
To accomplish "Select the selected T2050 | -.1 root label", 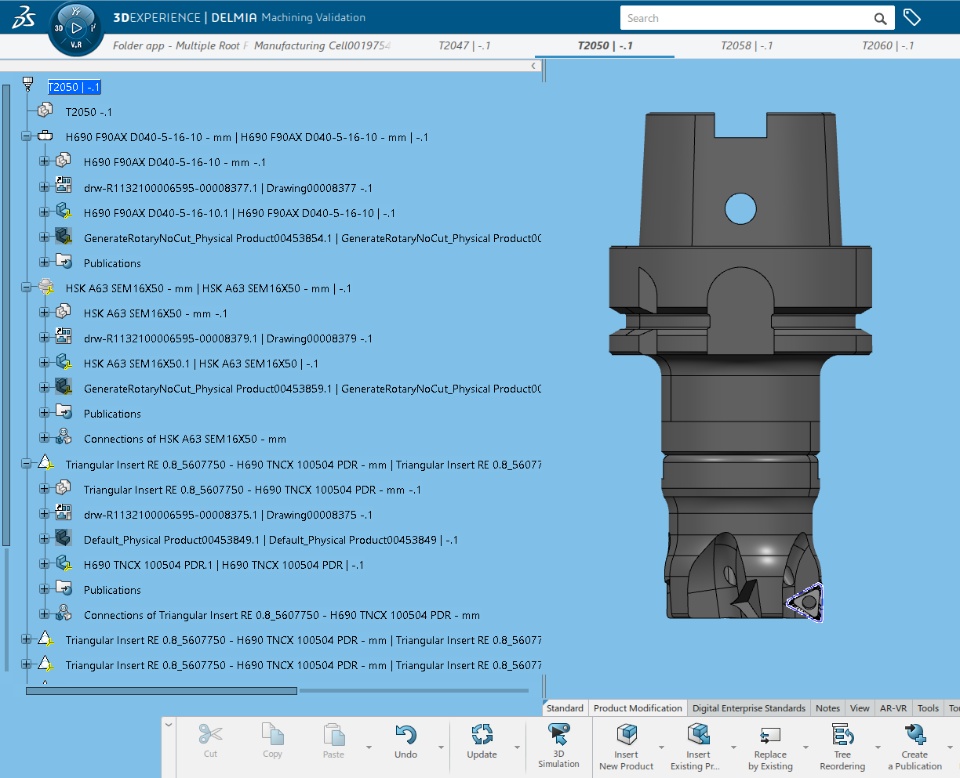I will (x=73, y=87).
